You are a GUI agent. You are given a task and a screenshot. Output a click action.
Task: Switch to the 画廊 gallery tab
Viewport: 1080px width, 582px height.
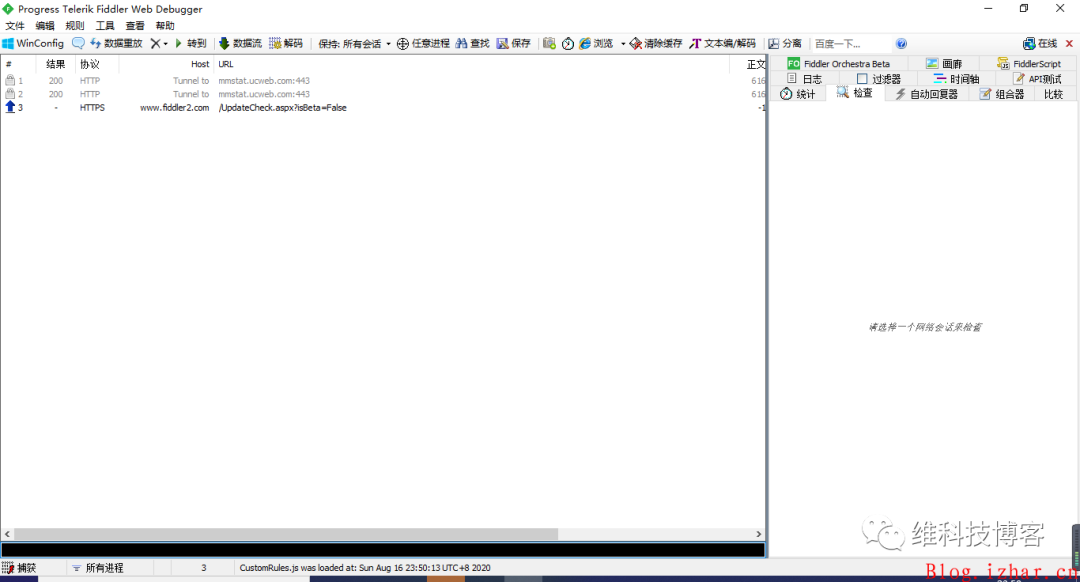click(944, 63)
